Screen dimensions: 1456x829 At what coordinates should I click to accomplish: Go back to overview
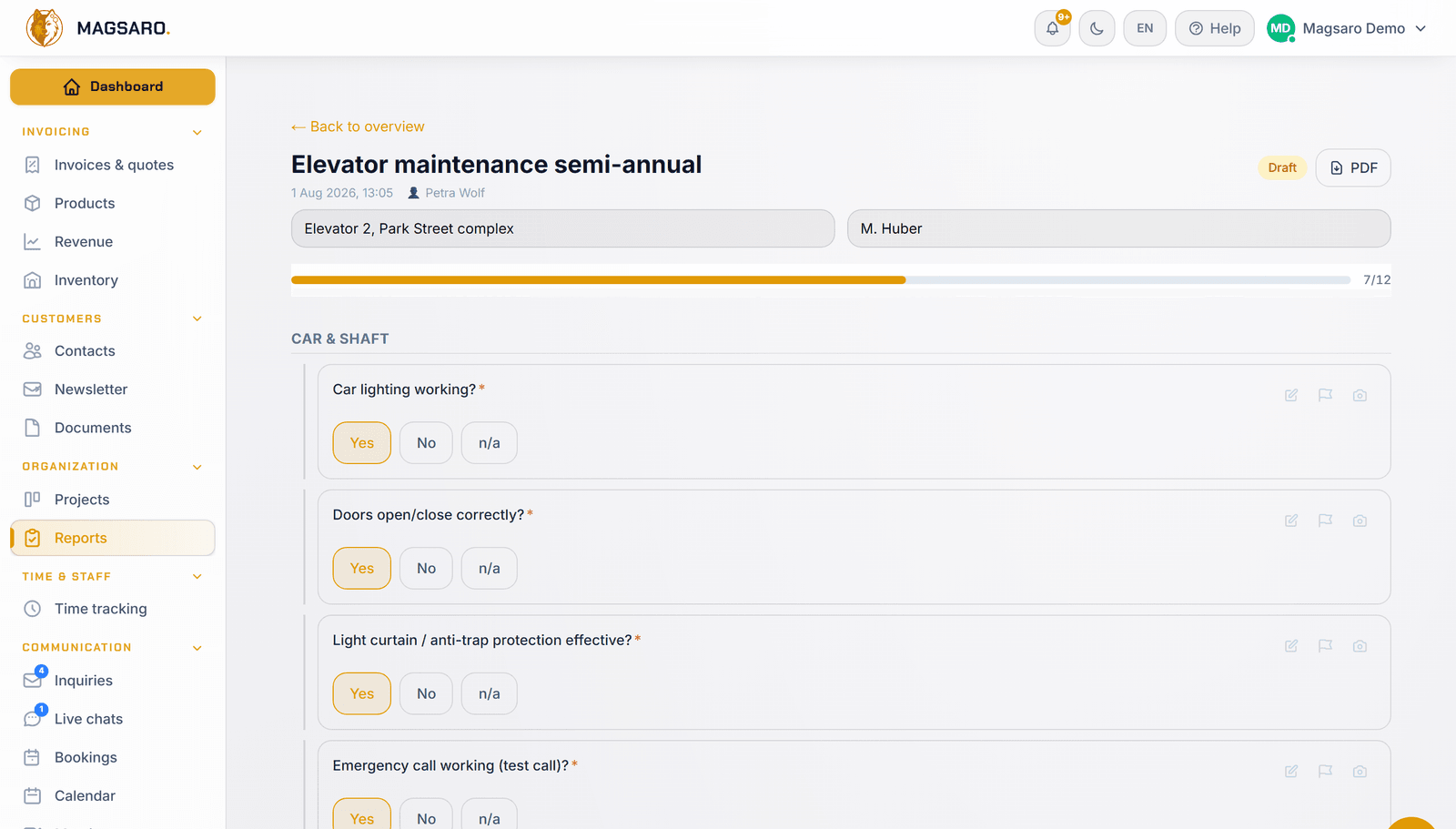coord(358,126)
